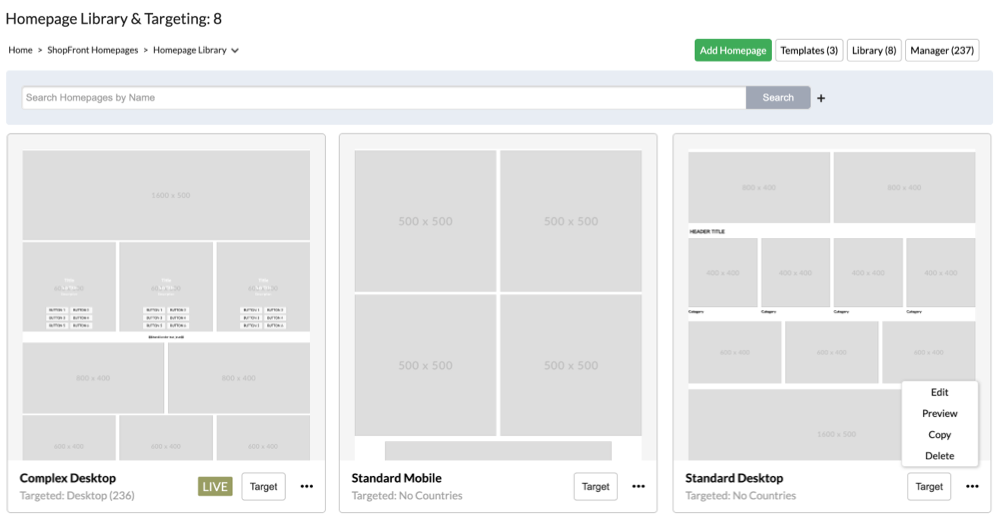Screen dimensions: 1000x520
Task: Open Library (8) view
Action: point(874,50)
